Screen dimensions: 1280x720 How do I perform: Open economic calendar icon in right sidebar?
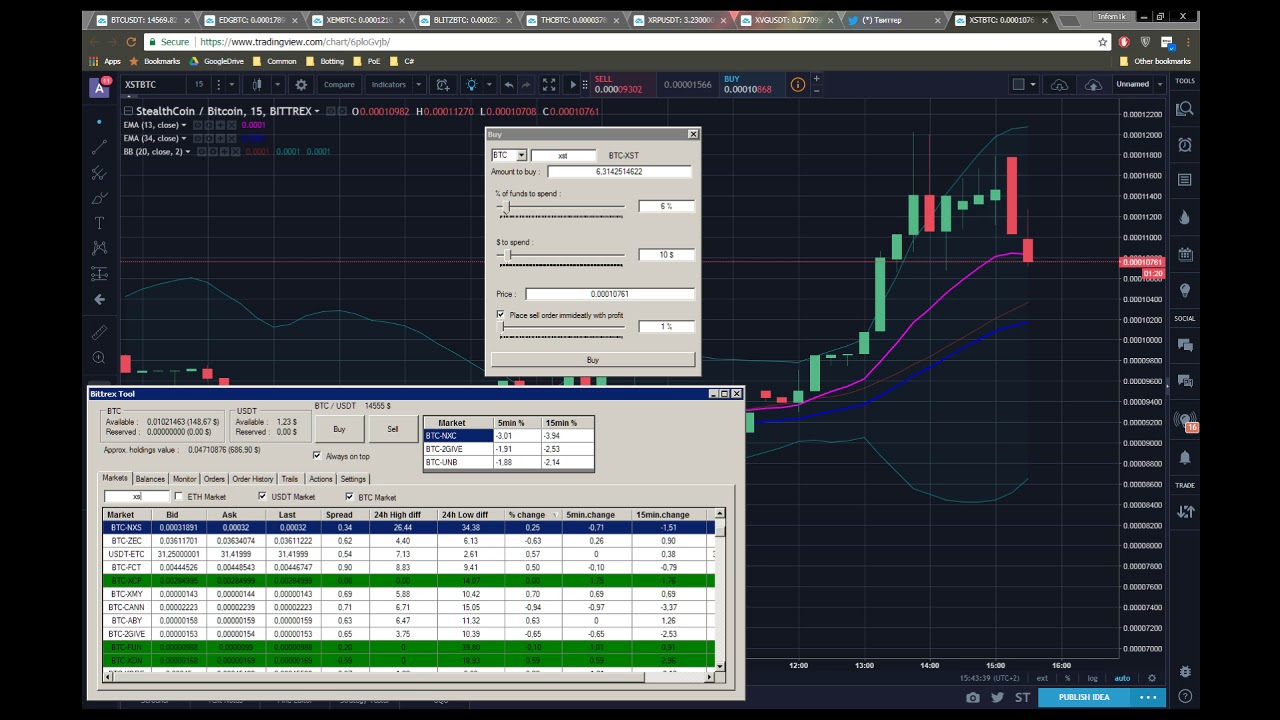pos(1185,254)
